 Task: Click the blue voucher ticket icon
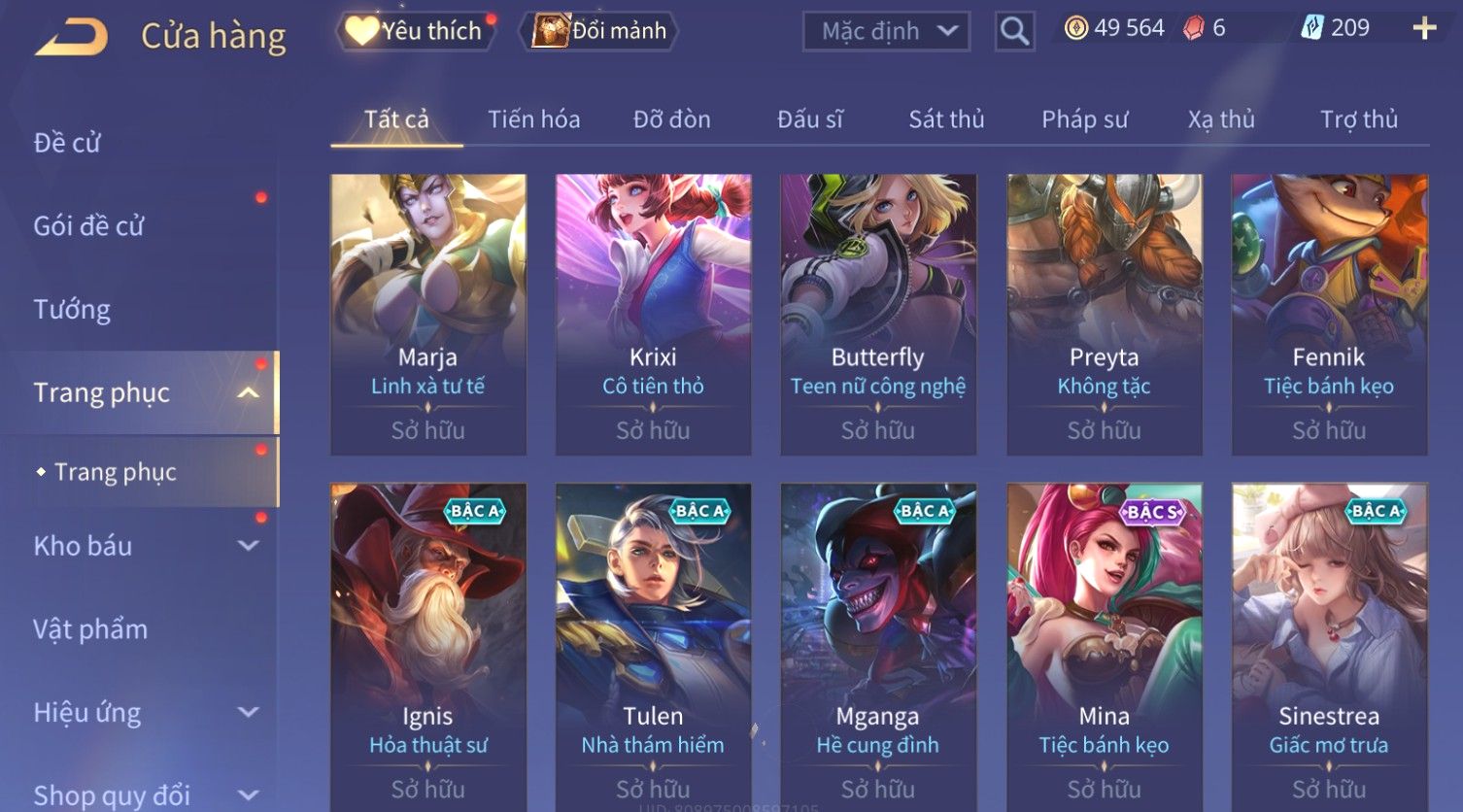1312,28
